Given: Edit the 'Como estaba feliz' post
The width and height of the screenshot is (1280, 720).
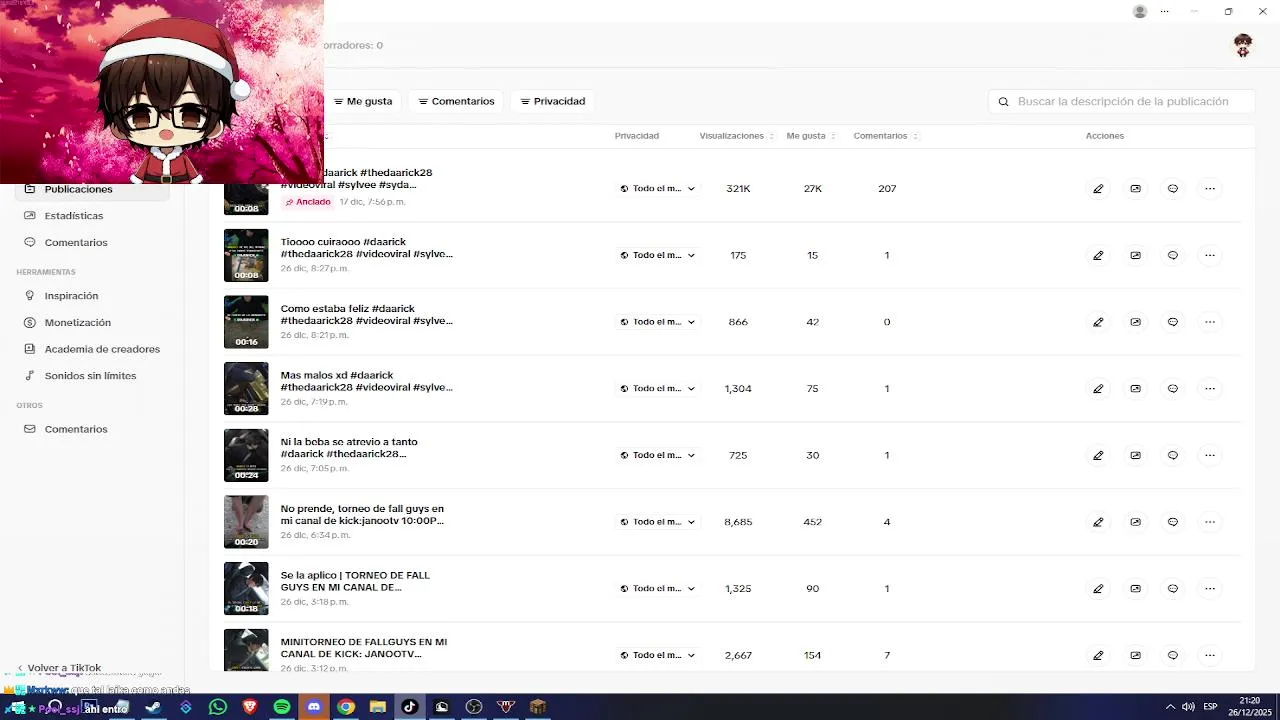Looking at the screenshot, I should point(1098,322).
